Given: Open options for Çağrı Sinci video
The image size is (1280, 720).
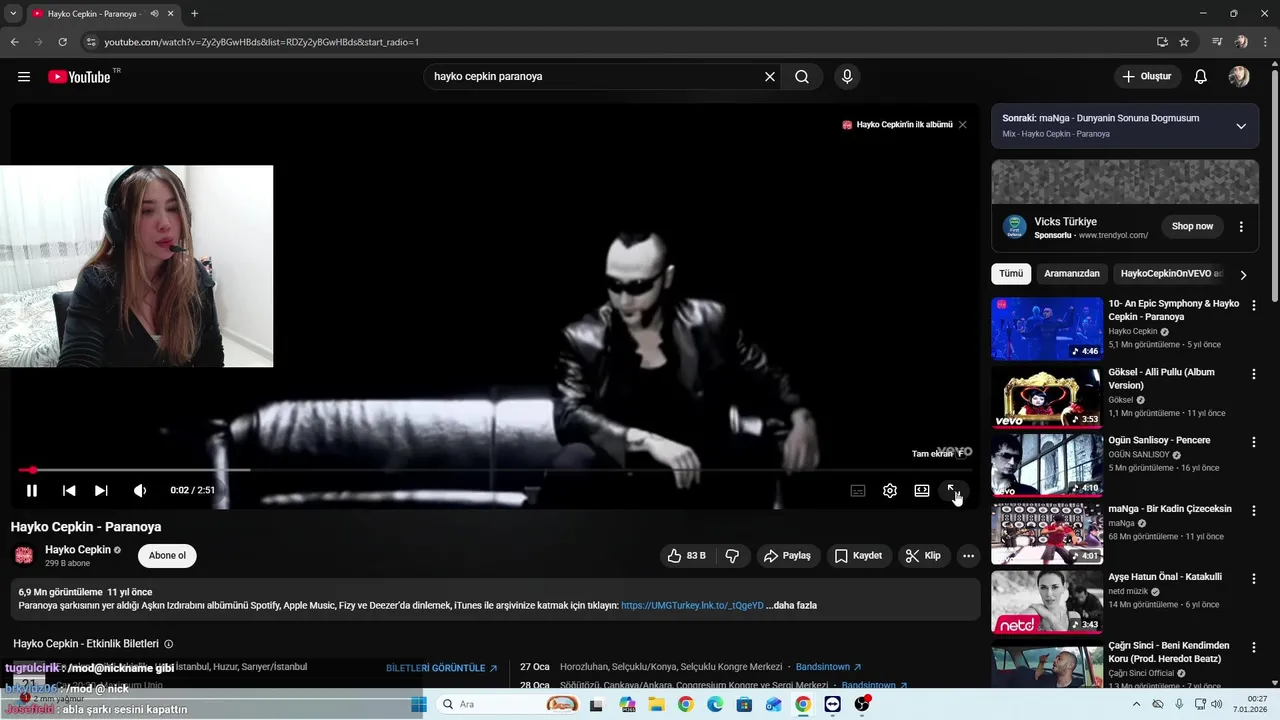Looking at the screenshot, I should [x=1254, y=647].
